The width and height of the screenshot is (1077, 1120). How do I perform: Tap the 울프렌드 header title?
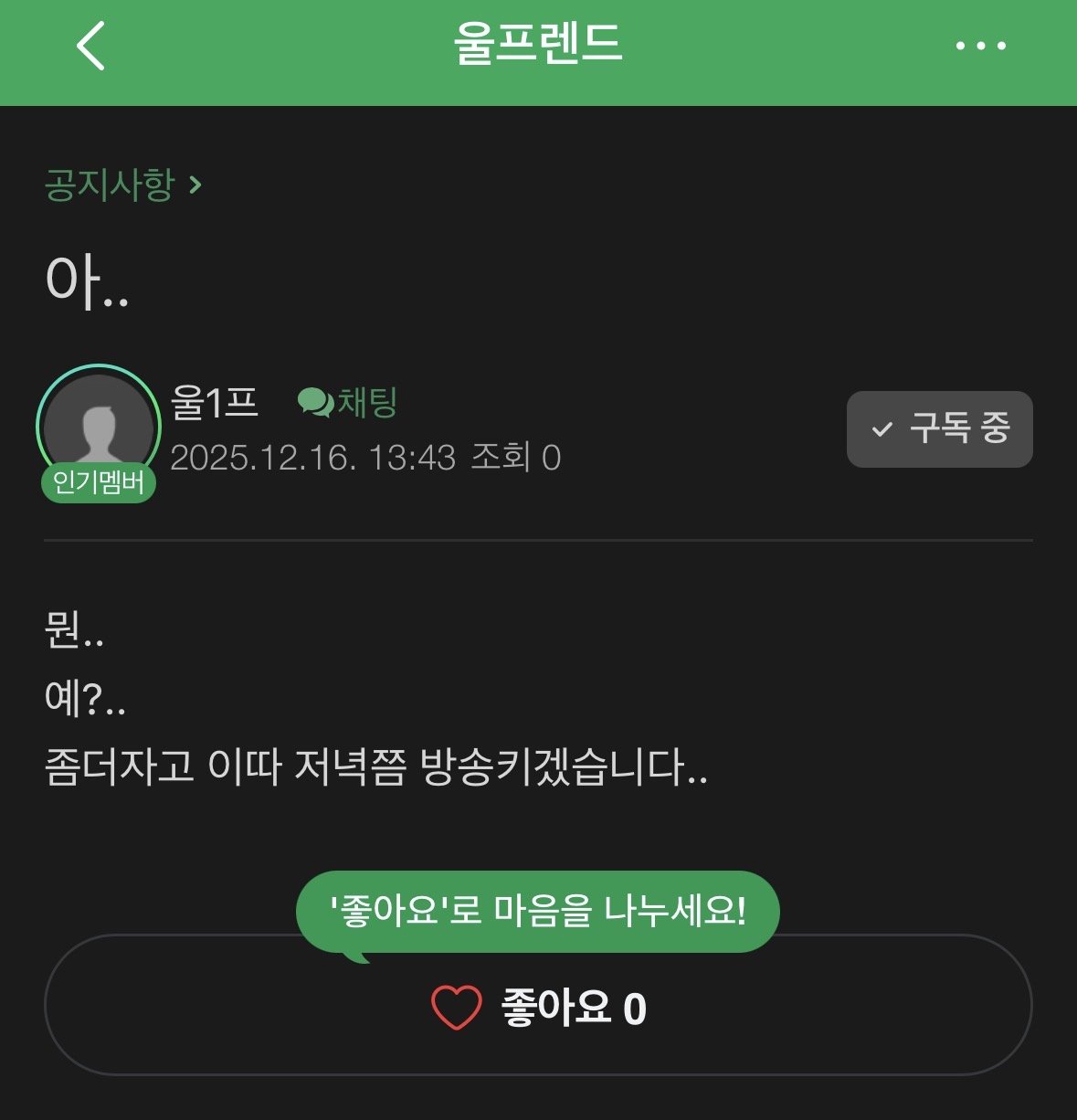[538, 44]
